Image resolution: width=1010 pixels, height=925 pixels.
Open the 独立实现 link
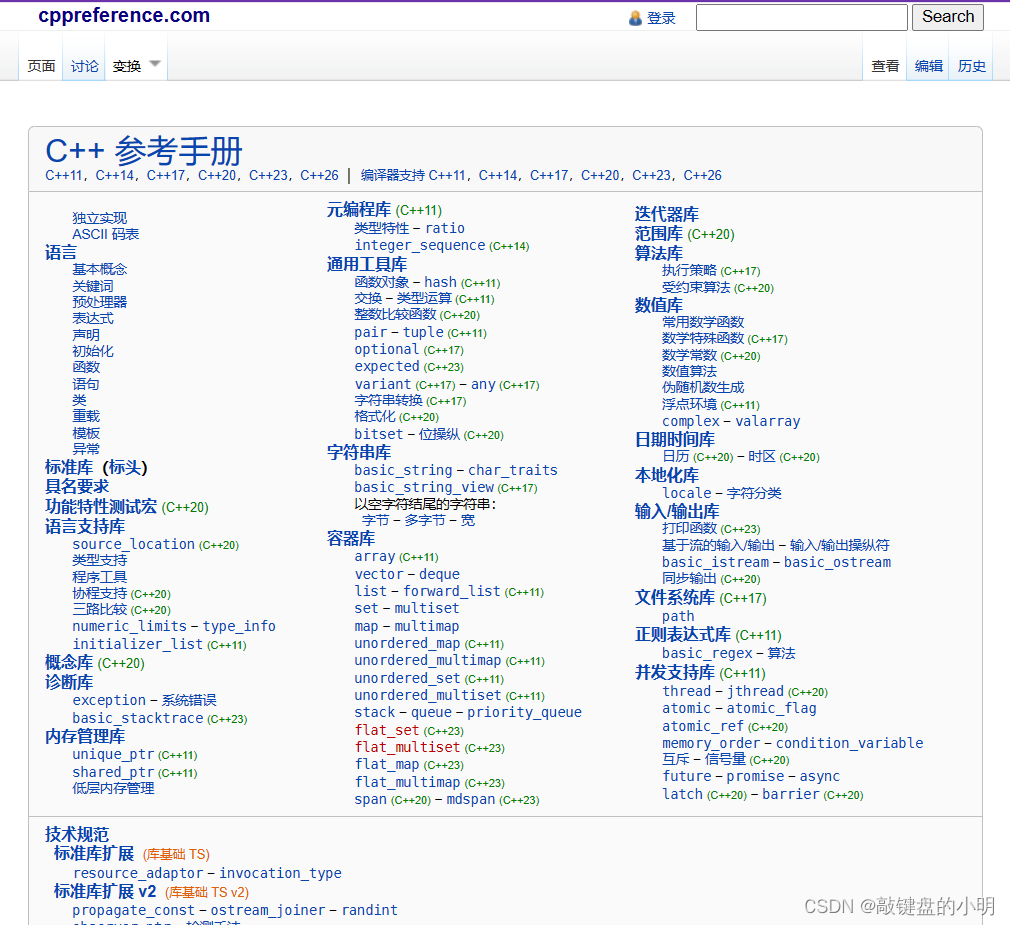click(99, 218)
